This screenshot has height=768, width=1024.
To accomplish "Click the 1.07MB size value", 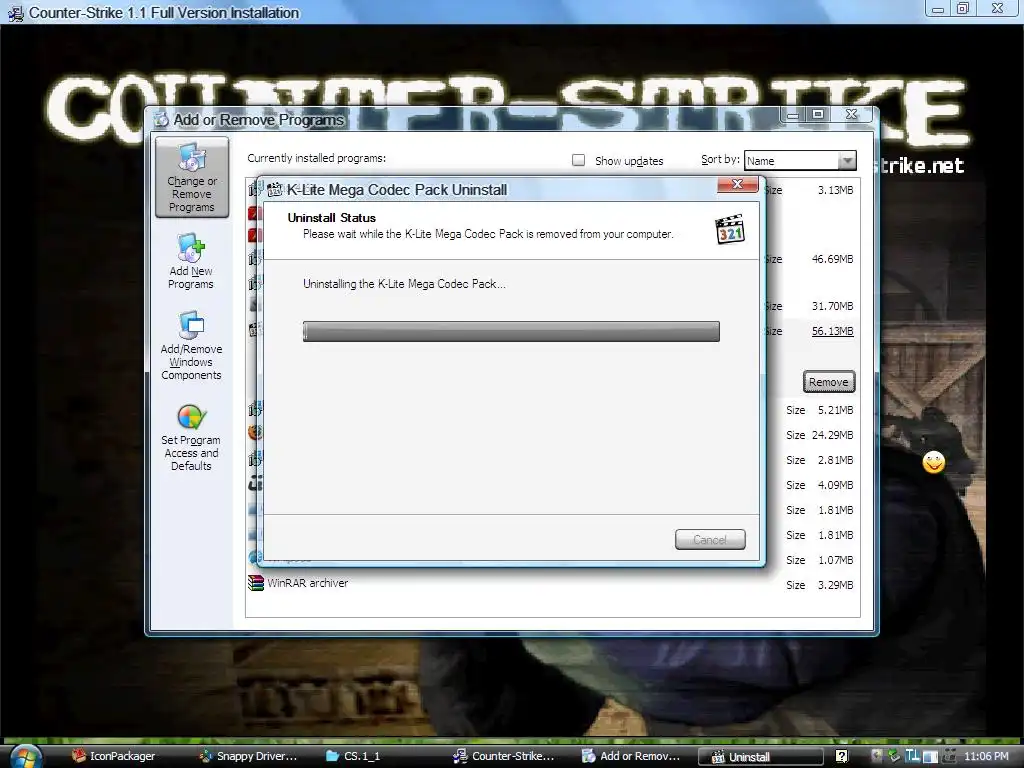I will pos(835,560).
